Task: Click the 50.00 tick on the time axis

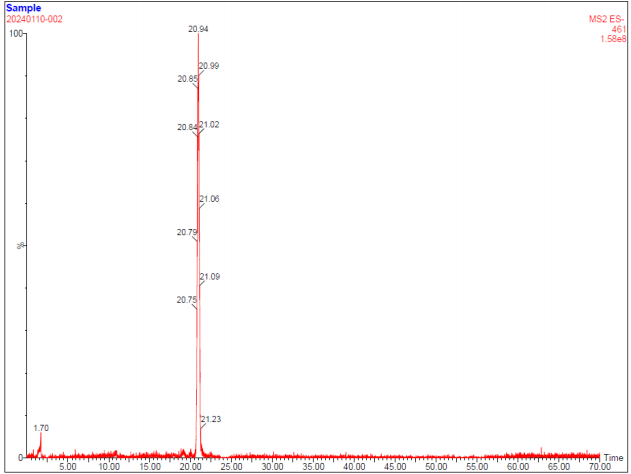Action: click(x=436, y=467)
